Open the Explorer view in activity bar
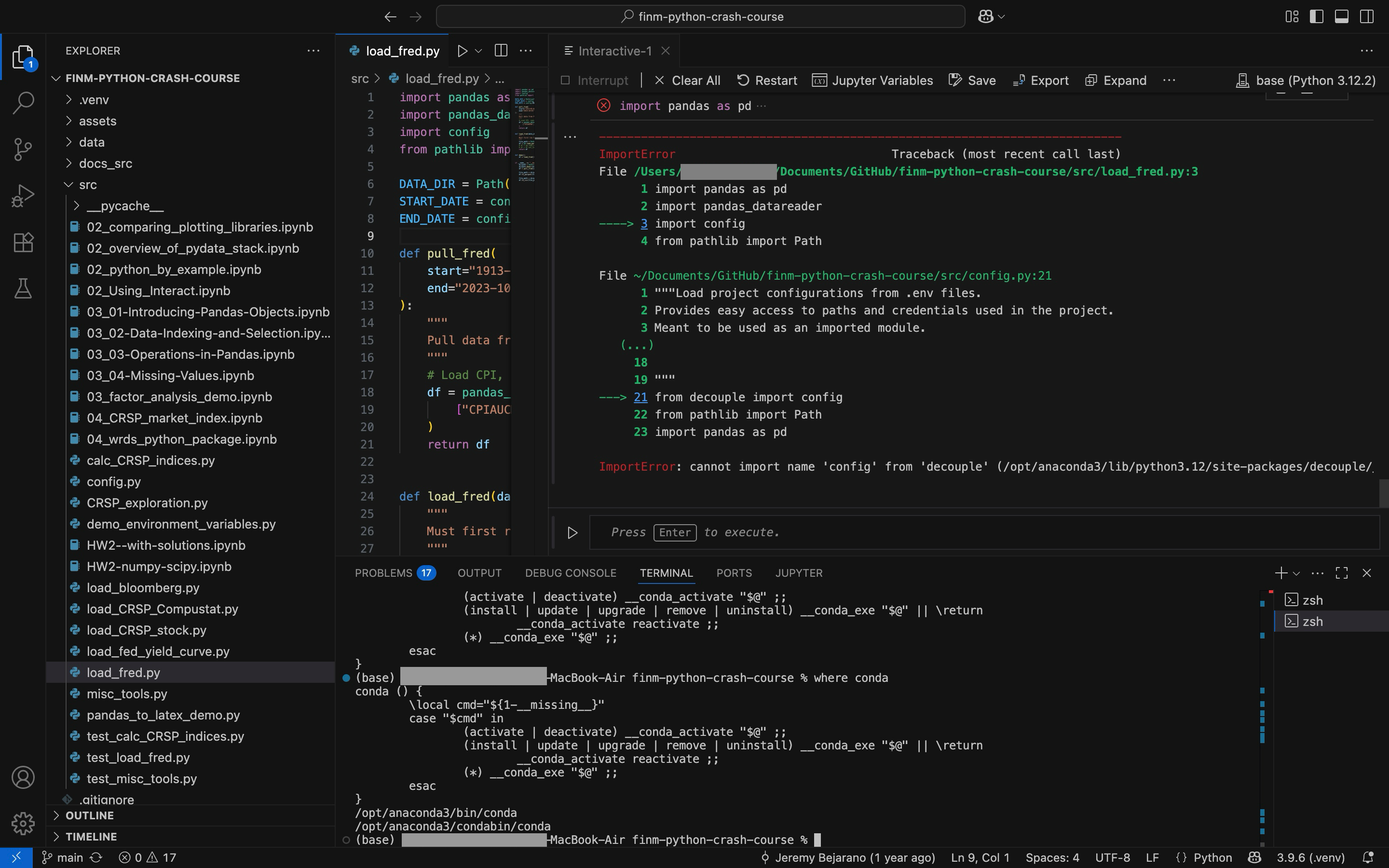The width and height of the screenshot is (1389, 868). [23, 57]
